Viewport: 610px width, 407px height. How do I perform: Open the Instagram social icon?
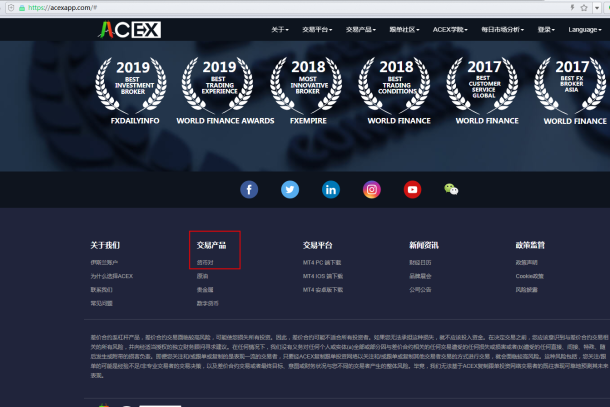(372, 189)
